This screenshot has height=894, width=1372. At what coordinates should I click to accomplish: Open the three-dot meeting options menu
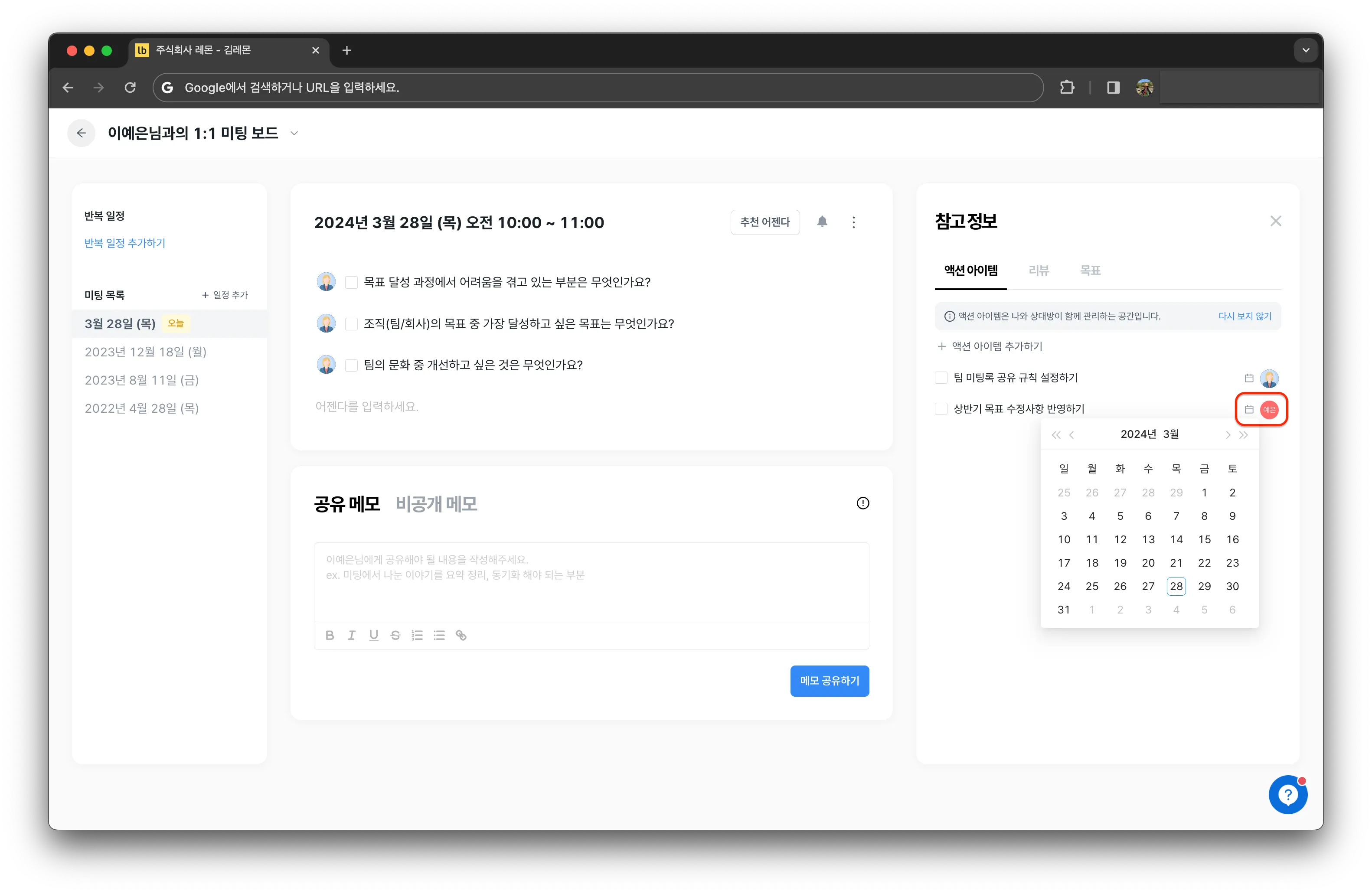(854, 222)
